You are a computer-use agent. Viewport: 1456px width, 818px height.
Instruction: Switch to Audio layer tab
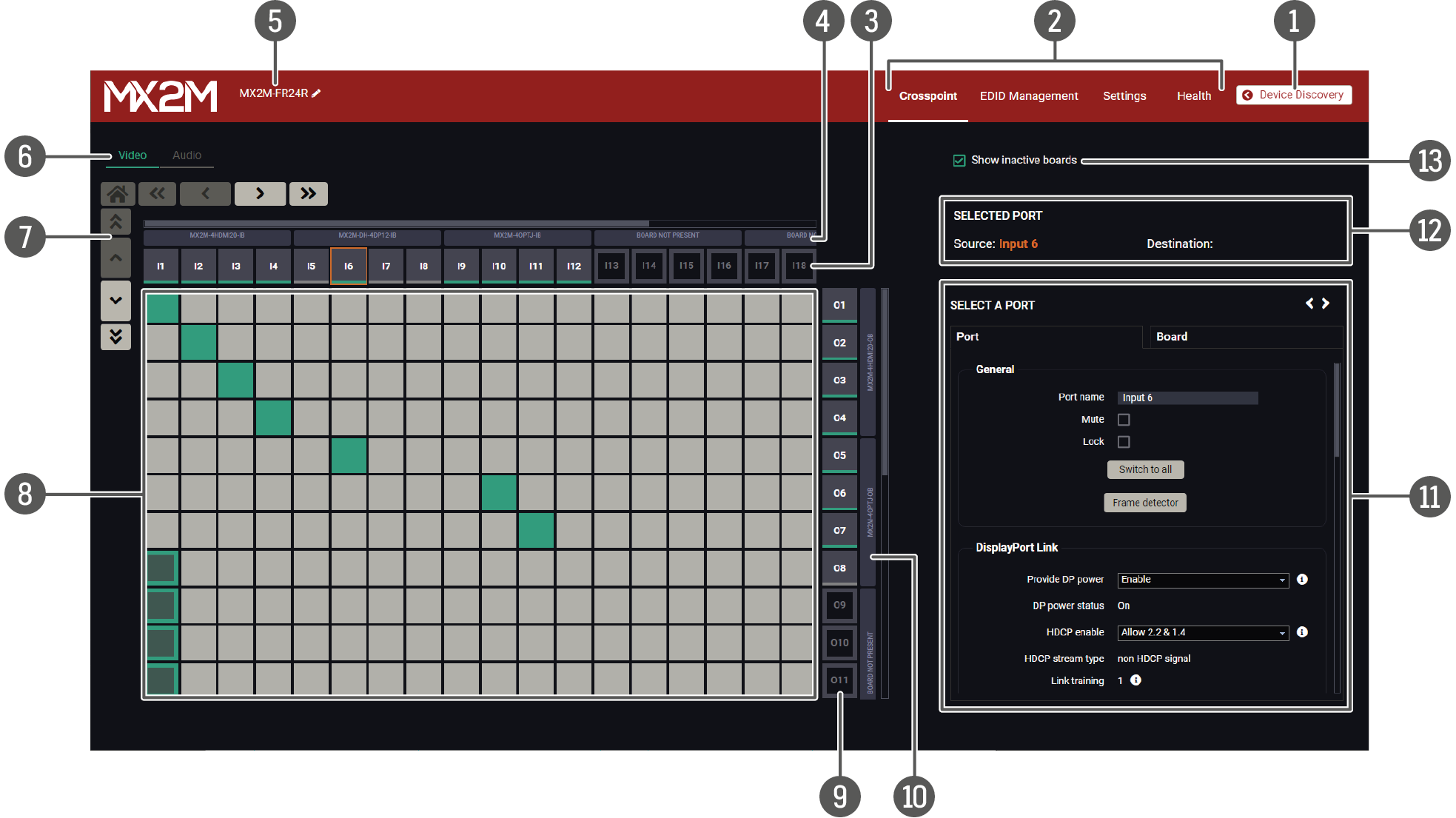coord(187,155)
